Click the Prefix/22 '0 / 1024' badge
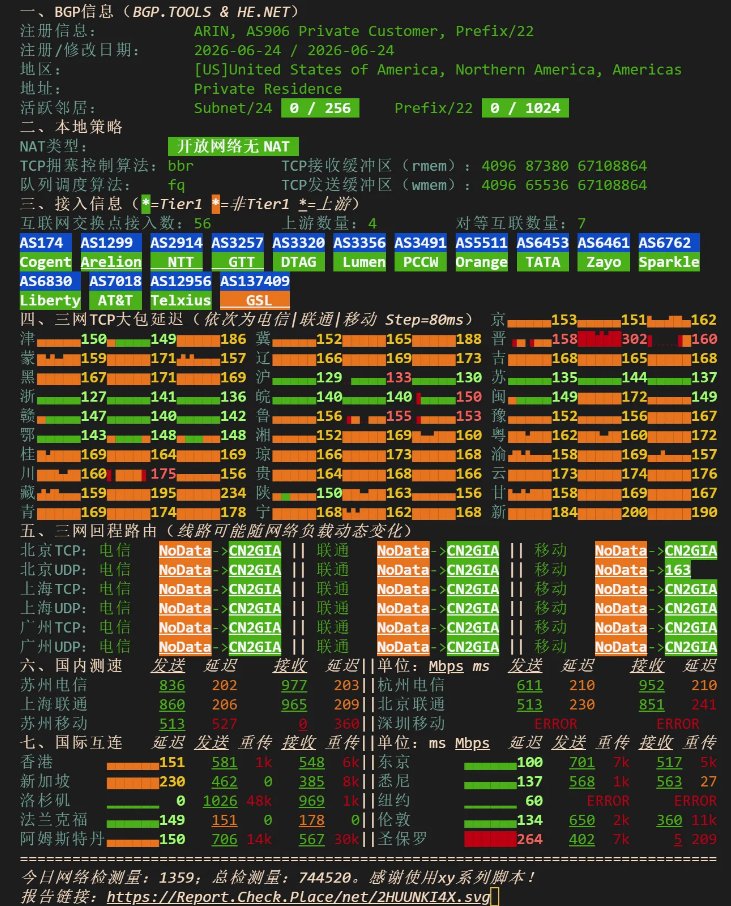The height and width of the screenshot is (906, 731). coord(525,108)
